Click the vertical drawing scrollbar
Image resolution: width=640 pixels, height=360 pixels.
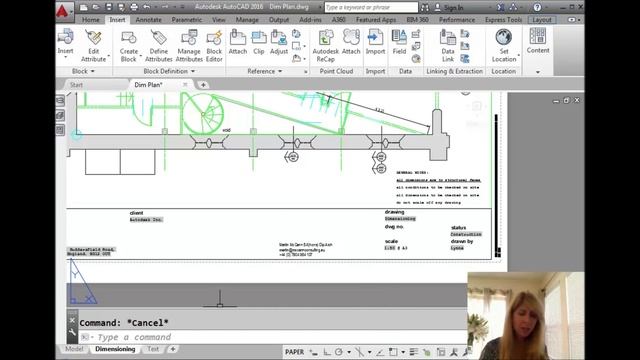point(497,186)
